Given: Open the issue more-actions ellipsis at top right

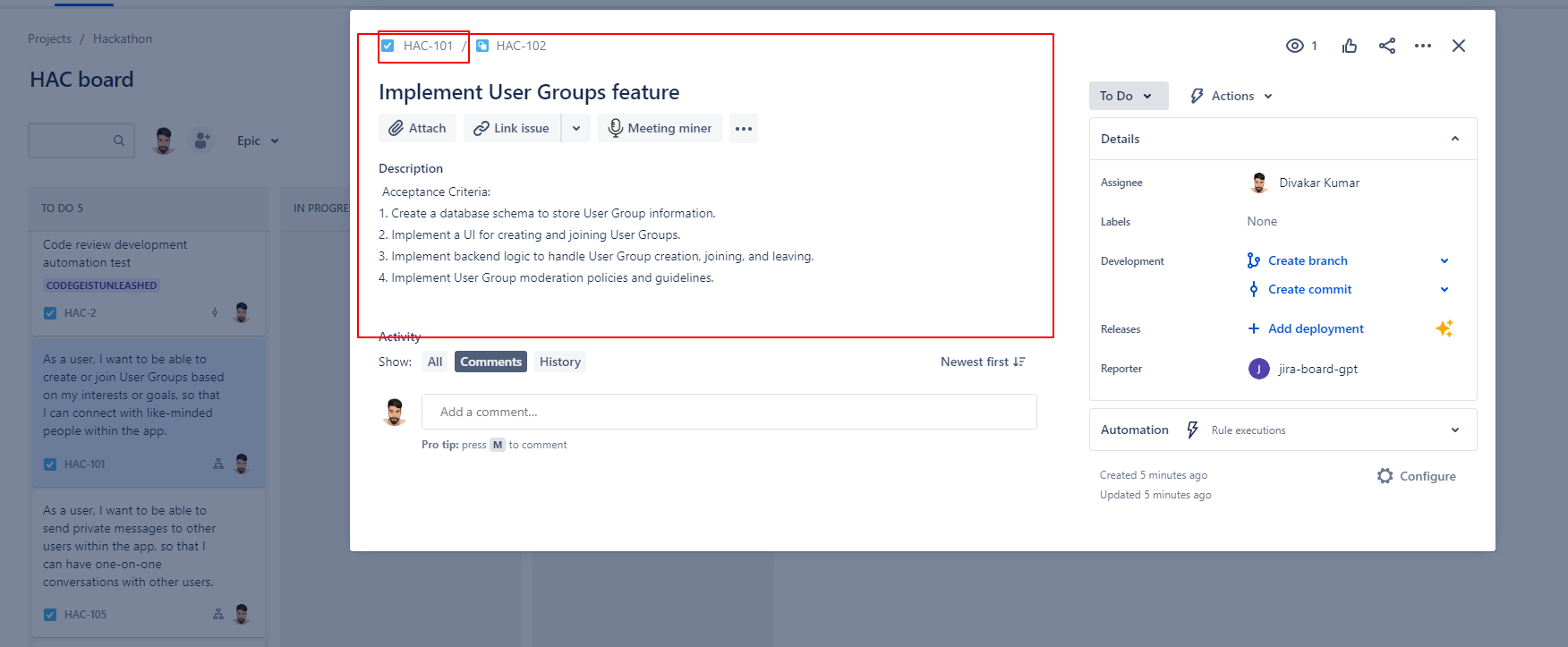Looking at the screenshot, I should [1423, 46].
